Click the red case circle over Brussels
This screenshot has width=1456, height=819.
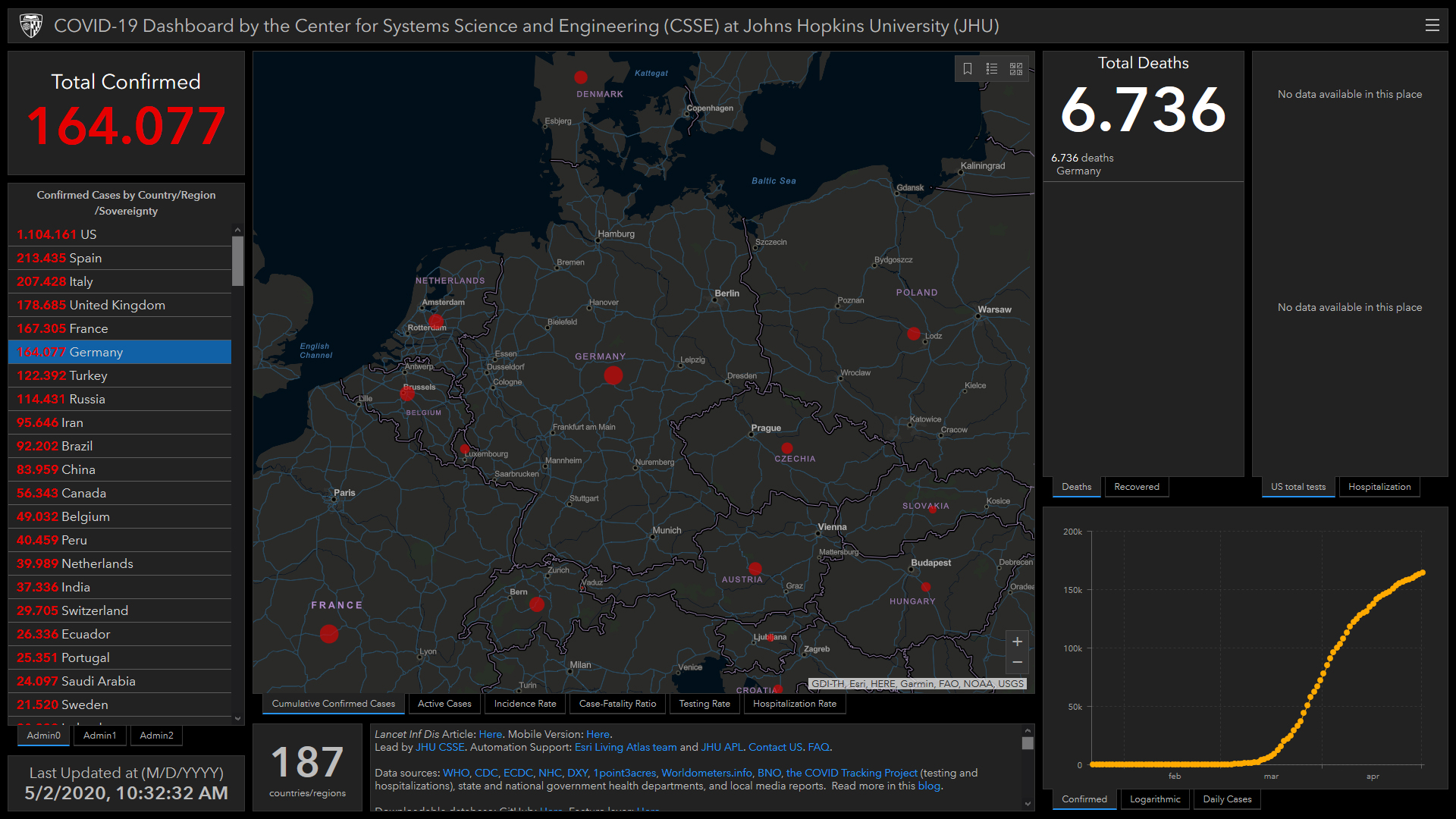[408, 394]
